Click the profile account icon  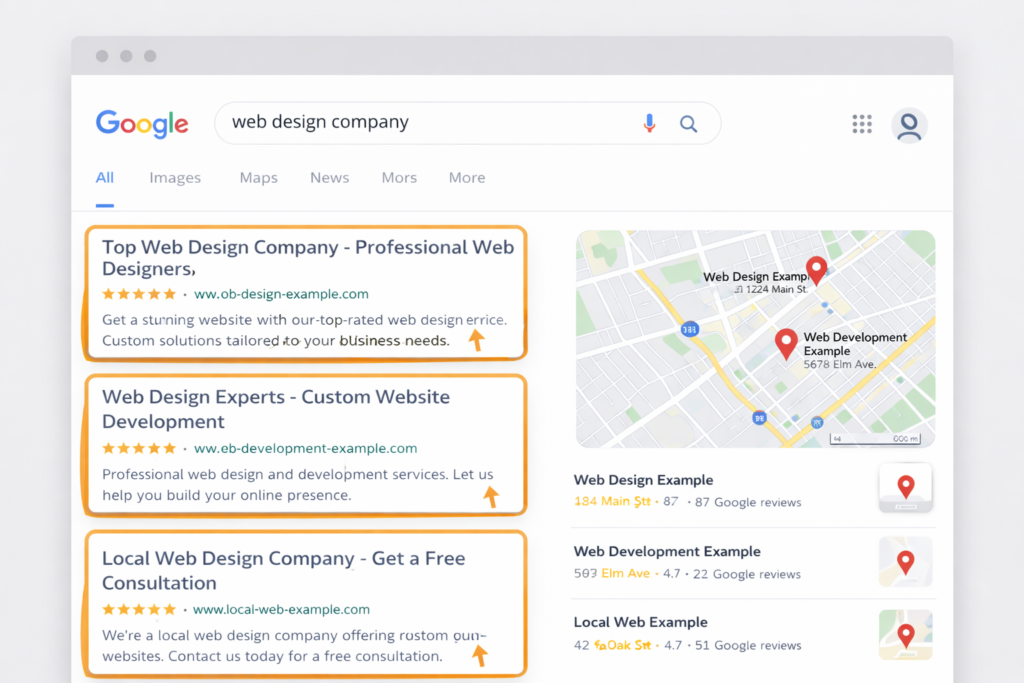point(909,125)
